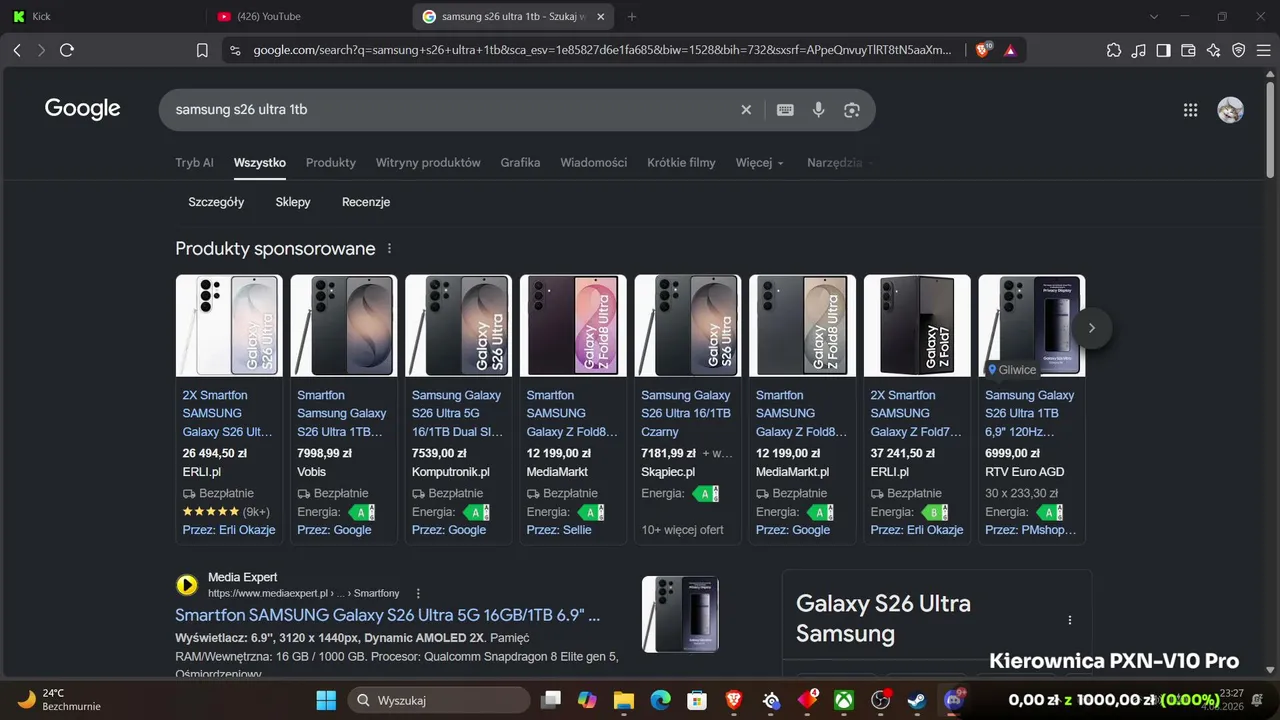The height and width of the screenshot is (720, 1280).
Task: Go back to previous page
Action: tap(17, 50)
